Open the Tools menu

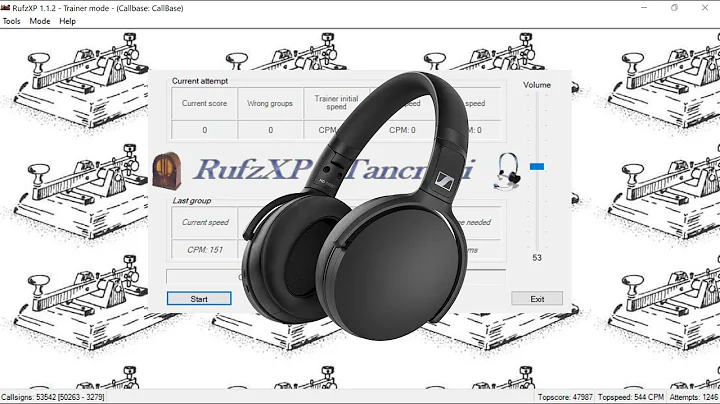tap(11, 21)
